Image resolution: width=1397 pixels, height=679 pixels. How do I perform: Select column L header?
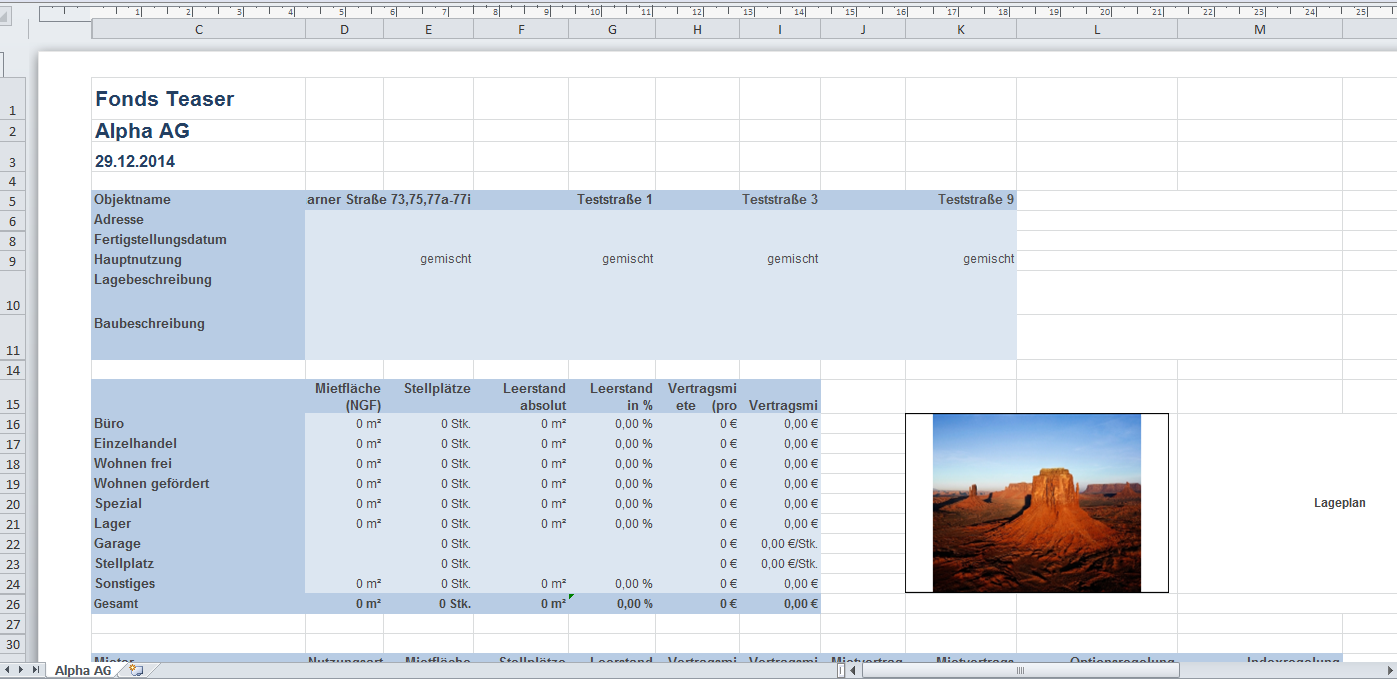click(x=1097, y=30)
